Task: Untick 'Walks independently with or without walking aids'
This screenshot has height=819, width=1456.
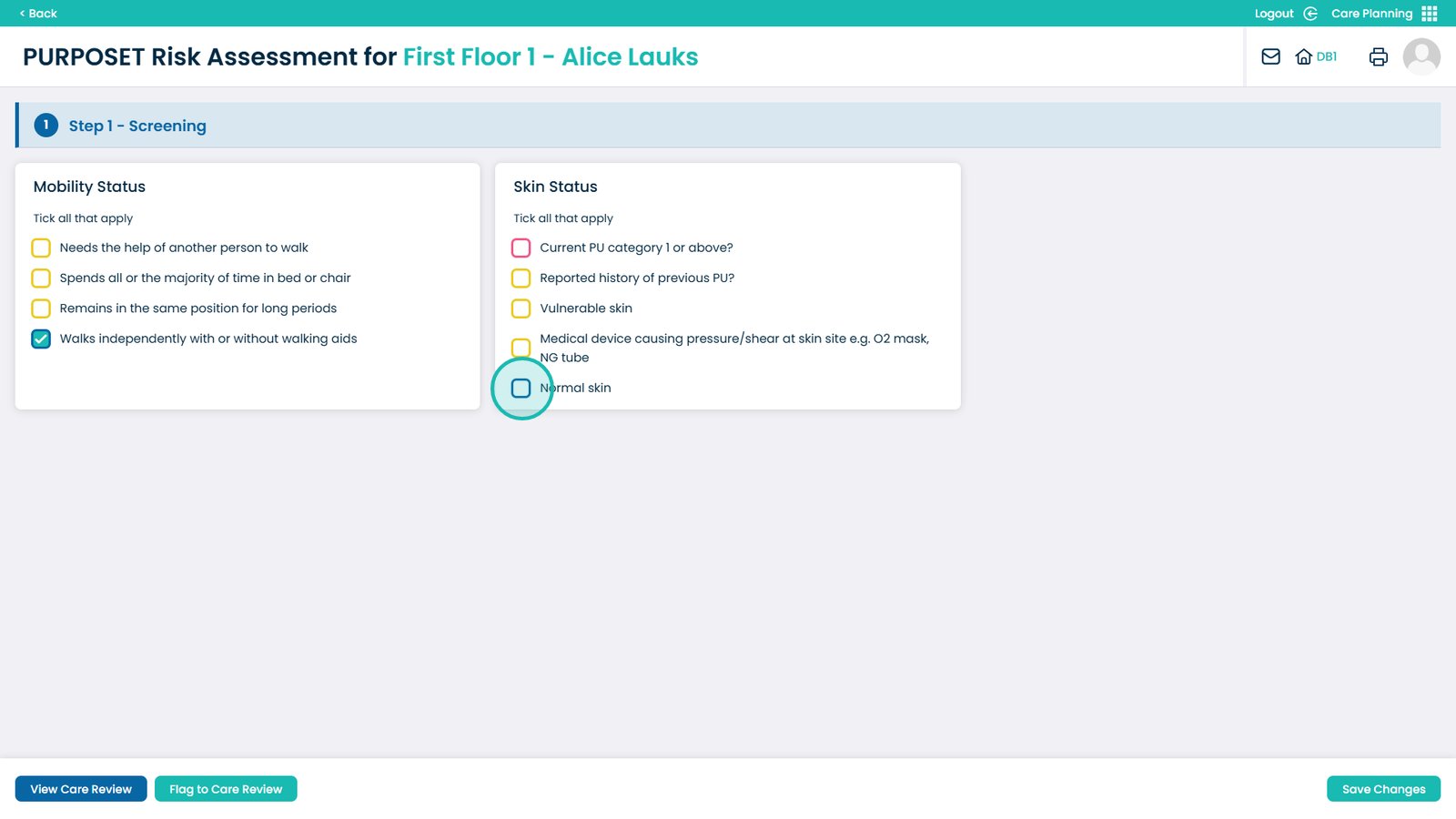Action: point(41,339)
